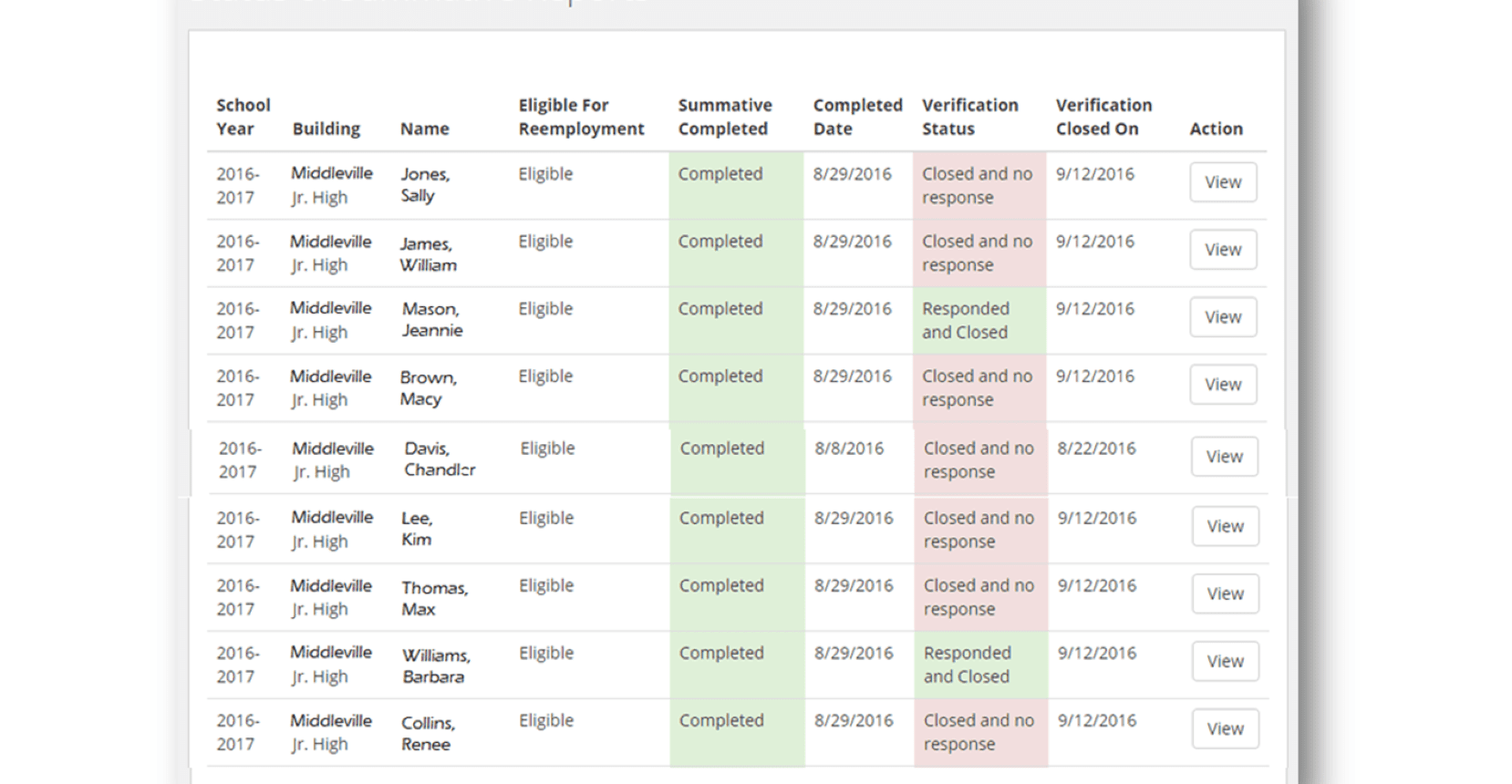This screenshot has width=1512, height=784.
Task: Select the Building column header
Action: tap(326, 129)
